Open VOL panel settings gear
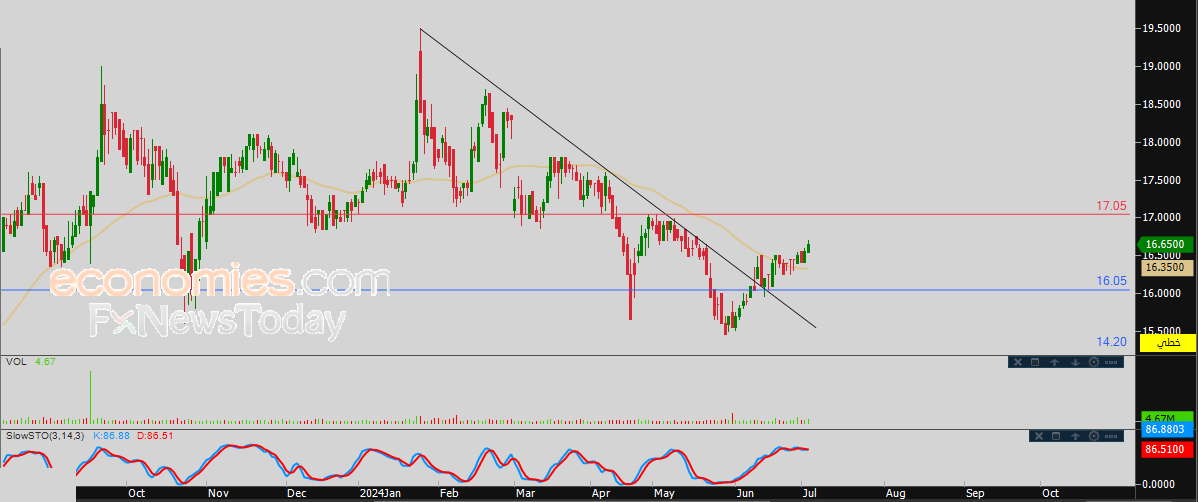This screenshot has width=1198, height=502. (x=1094, y=362)
